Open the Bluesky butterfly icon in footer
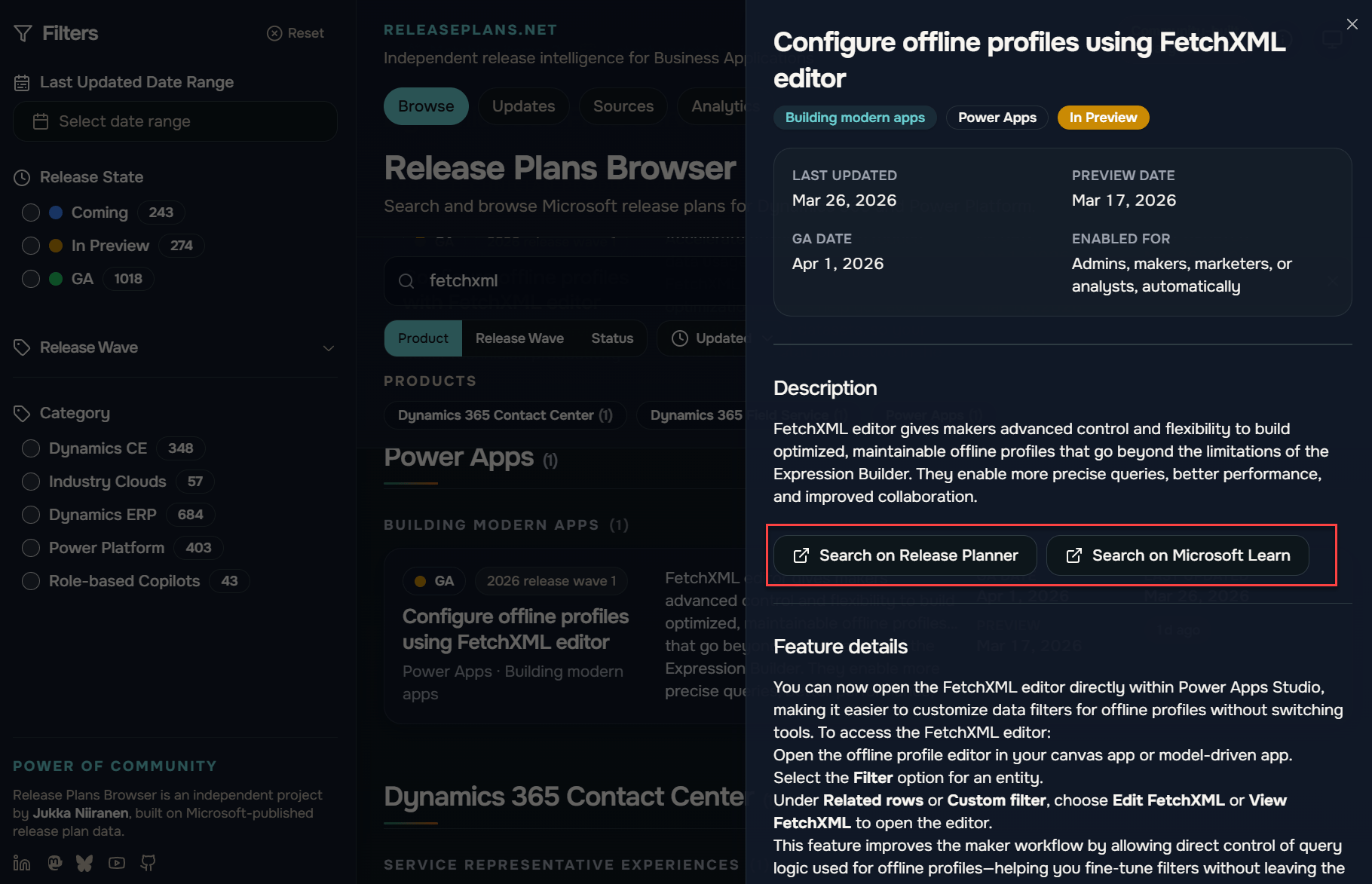This screenshot has height=884, width=1372. 84,863
